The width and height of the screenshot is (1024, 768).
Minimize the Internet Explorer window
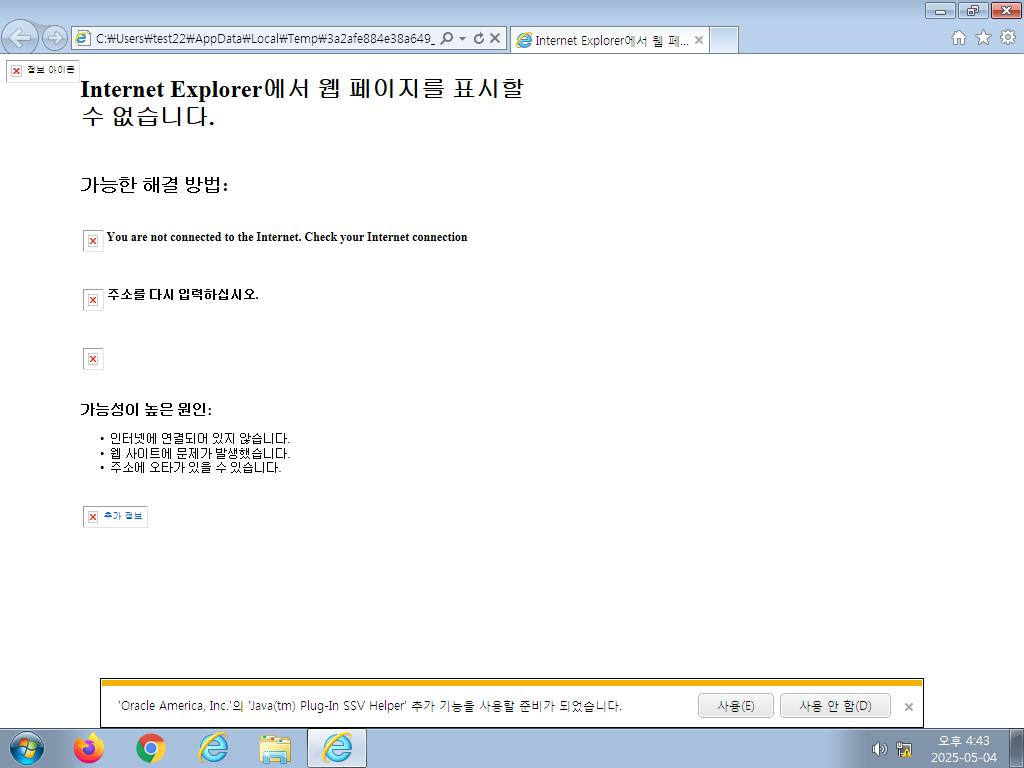point(940,10)
